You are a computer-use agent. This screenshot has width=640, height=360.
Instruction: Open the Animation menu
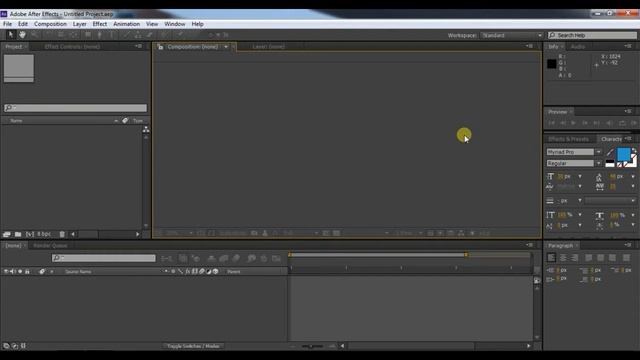[x=127, y=24]
